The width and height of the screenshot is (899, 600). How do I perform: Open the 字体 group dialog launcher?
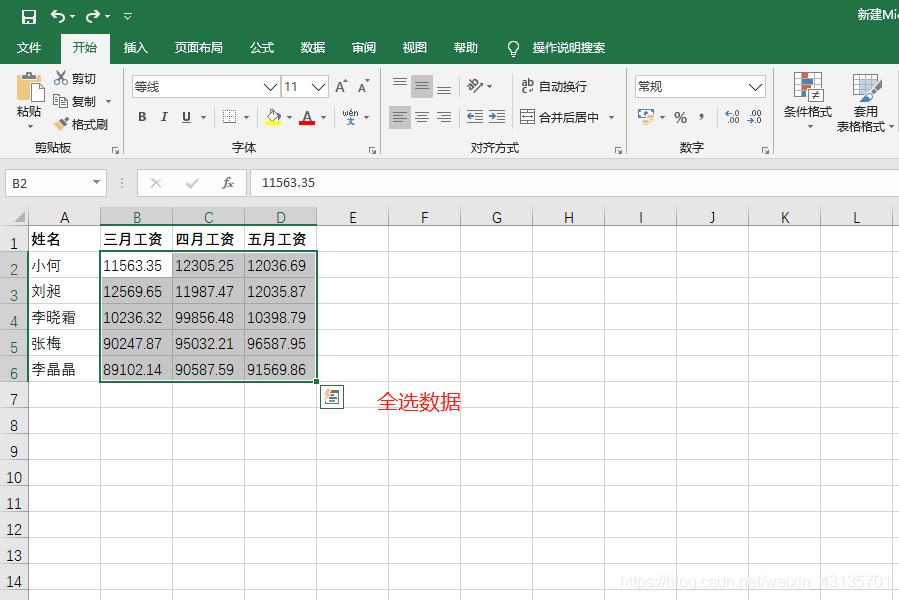[x=373, y=150]
